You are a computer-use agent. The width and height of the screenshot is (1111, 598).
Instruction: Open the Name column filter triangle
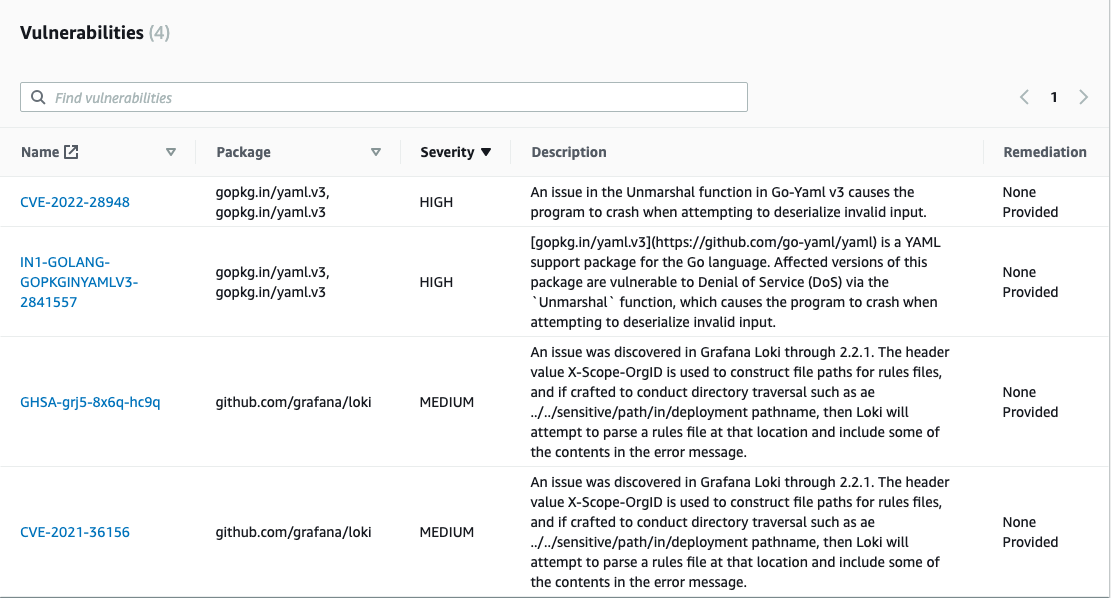(x=171, y=152)
